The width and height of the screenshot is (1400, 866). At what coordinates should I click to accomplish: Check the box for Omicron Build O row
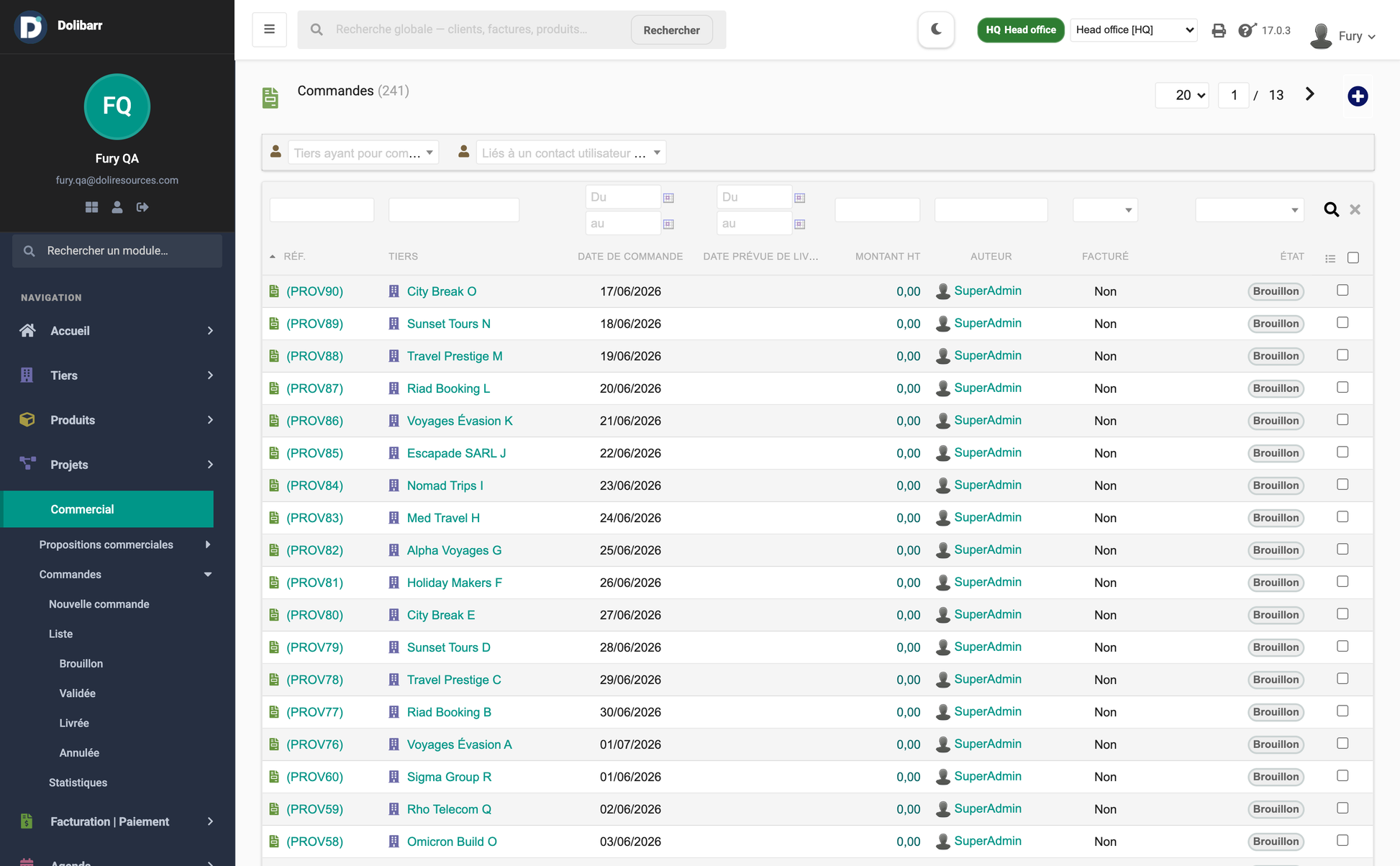coord(1342,841)
